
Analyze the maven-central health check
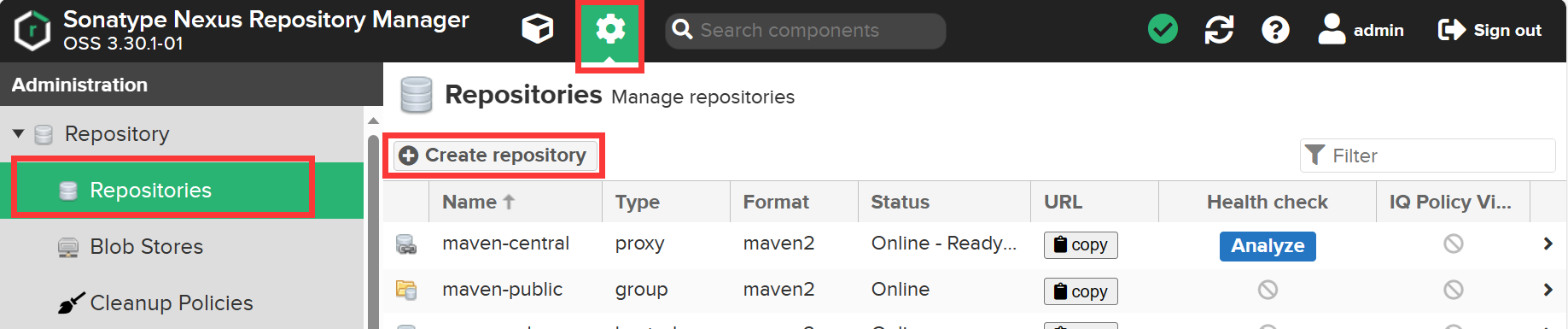[1268, 246]
